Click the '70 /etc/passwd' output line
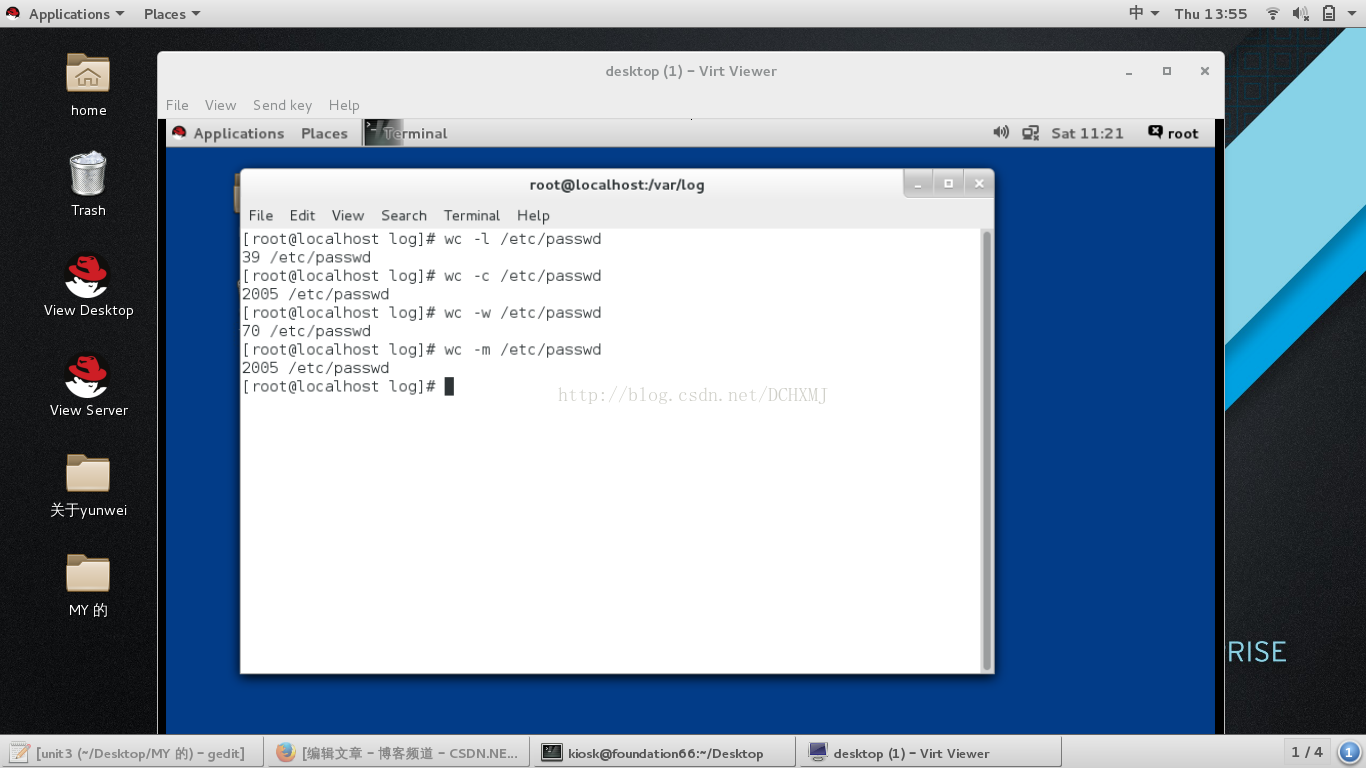 pos(306,331)
